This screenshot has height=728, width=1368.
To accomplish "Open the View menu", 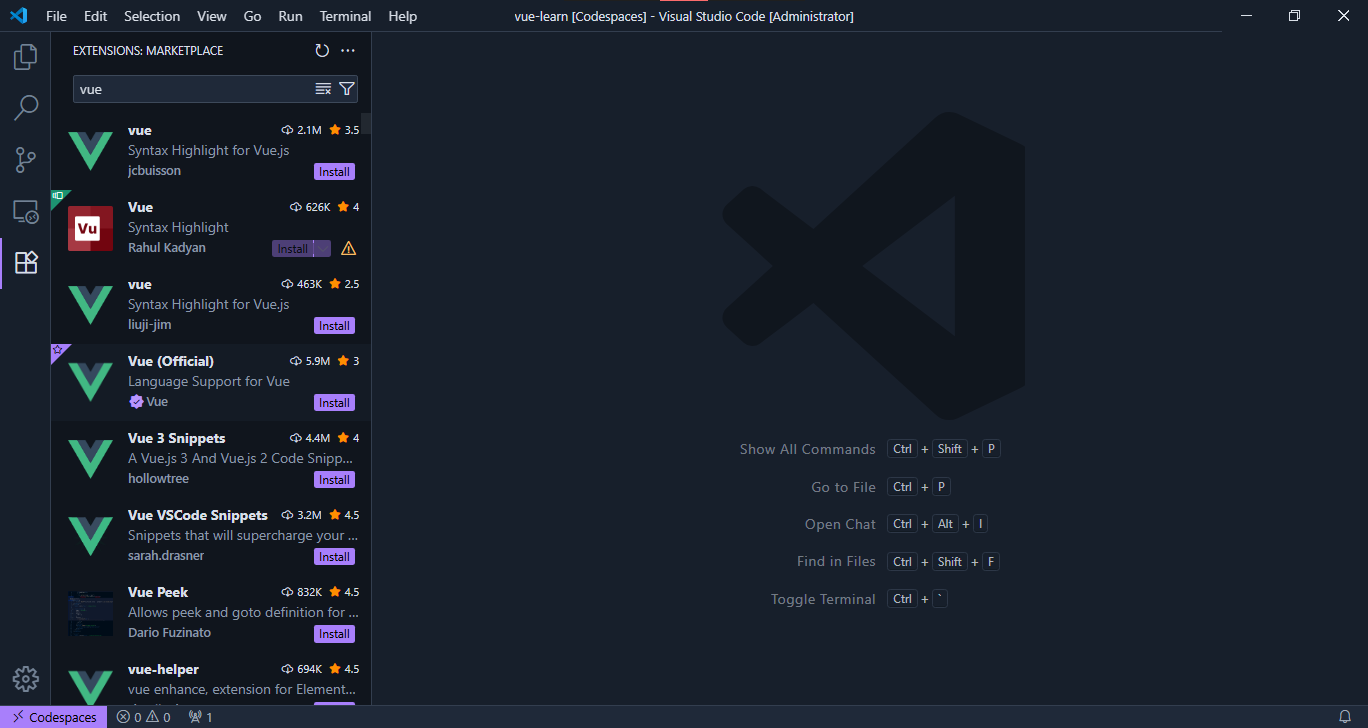I will tap(212, 16).
